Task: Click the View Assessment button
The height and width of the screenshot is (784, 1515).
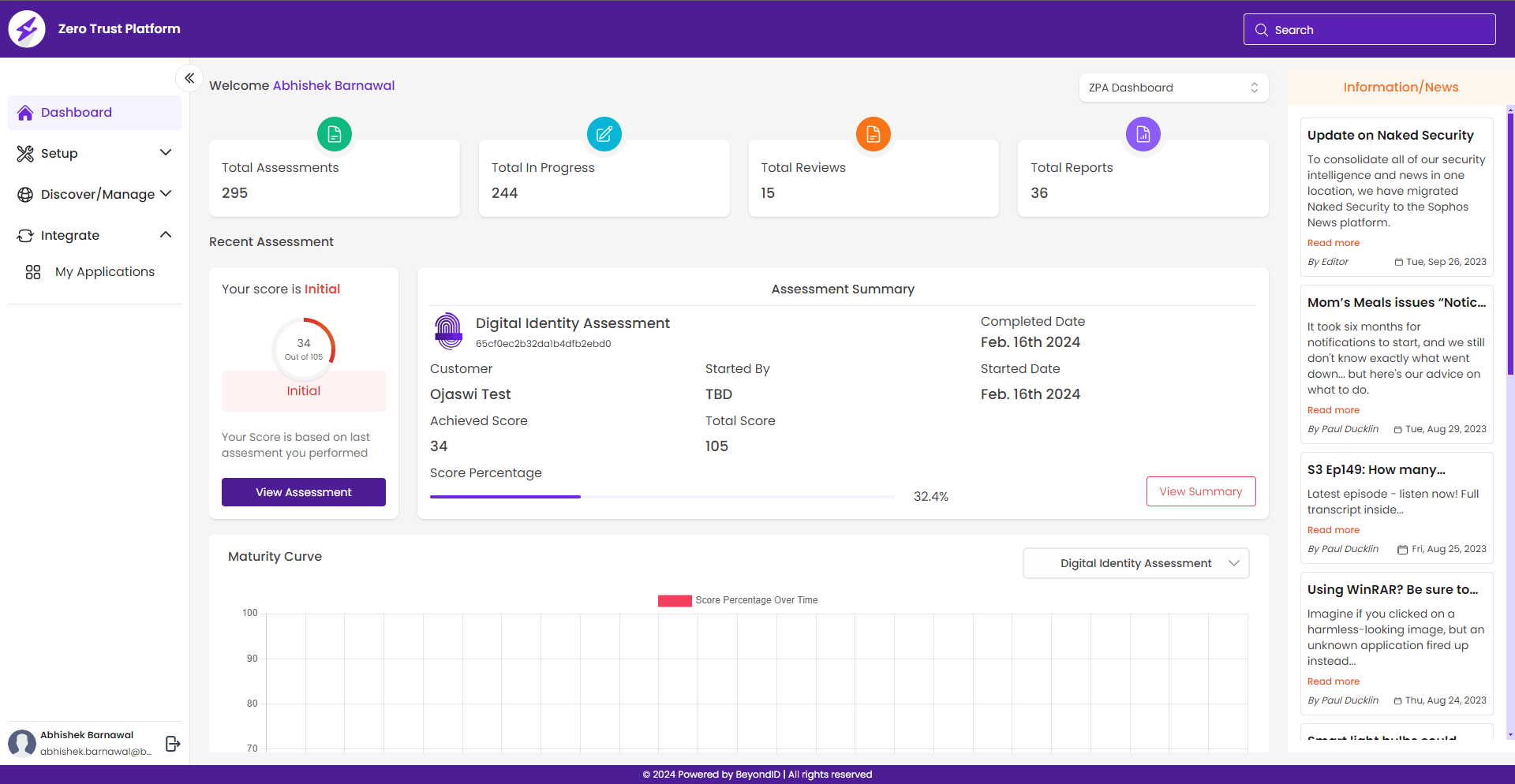Action: point(303,492)
